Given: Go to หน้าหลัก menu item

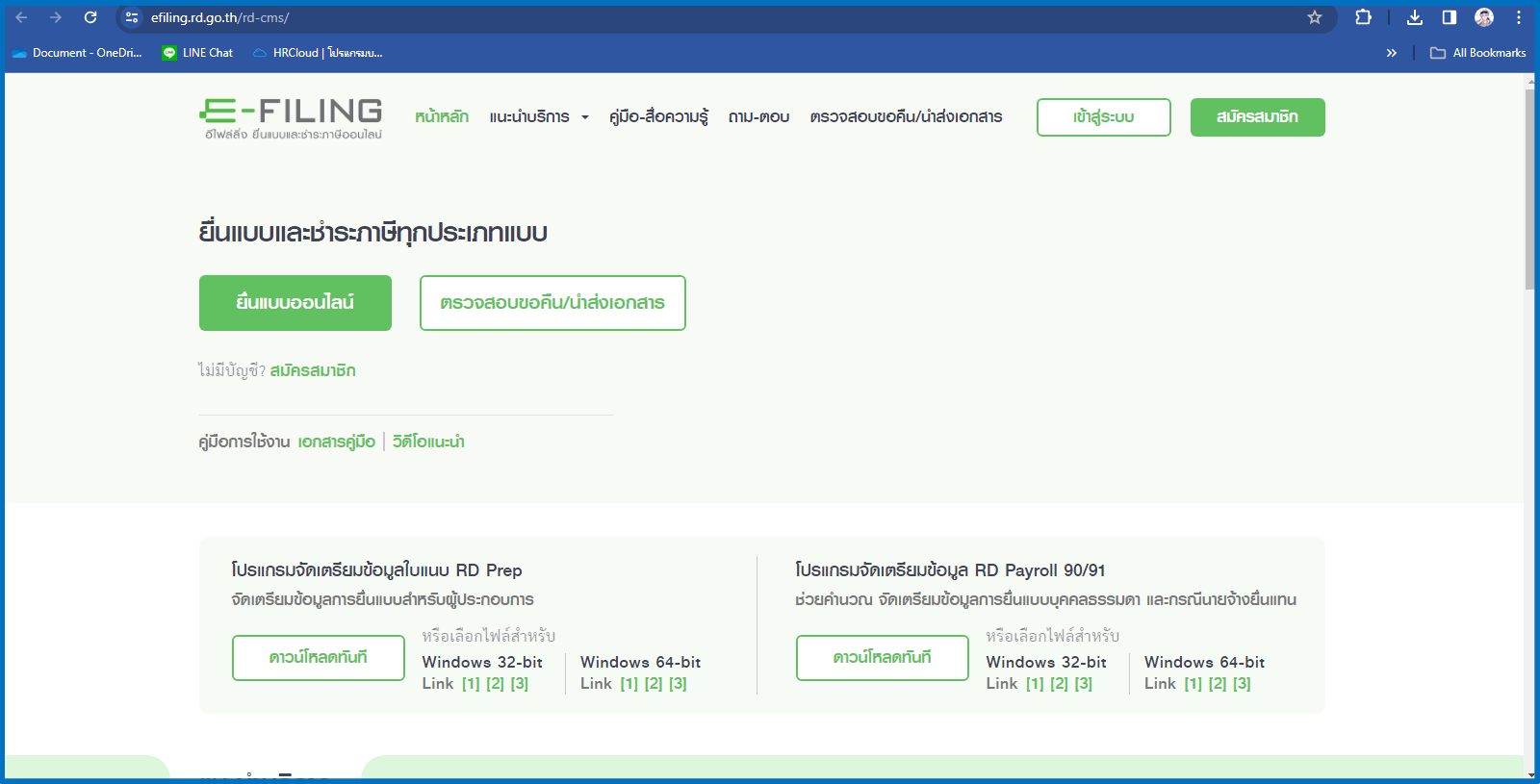Looking at the screenshot, I should pyautogui.click(x=442, y=116).
